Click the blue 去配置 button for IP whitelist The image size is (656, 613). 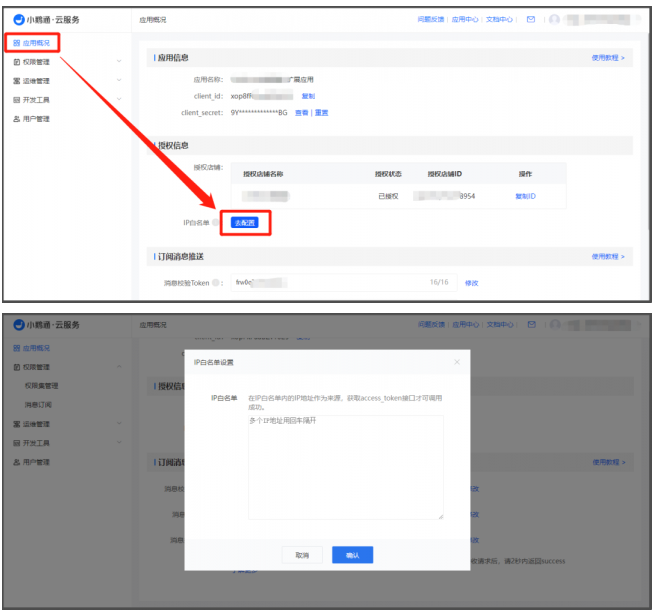pyautogui.click(x=244, y=222)
